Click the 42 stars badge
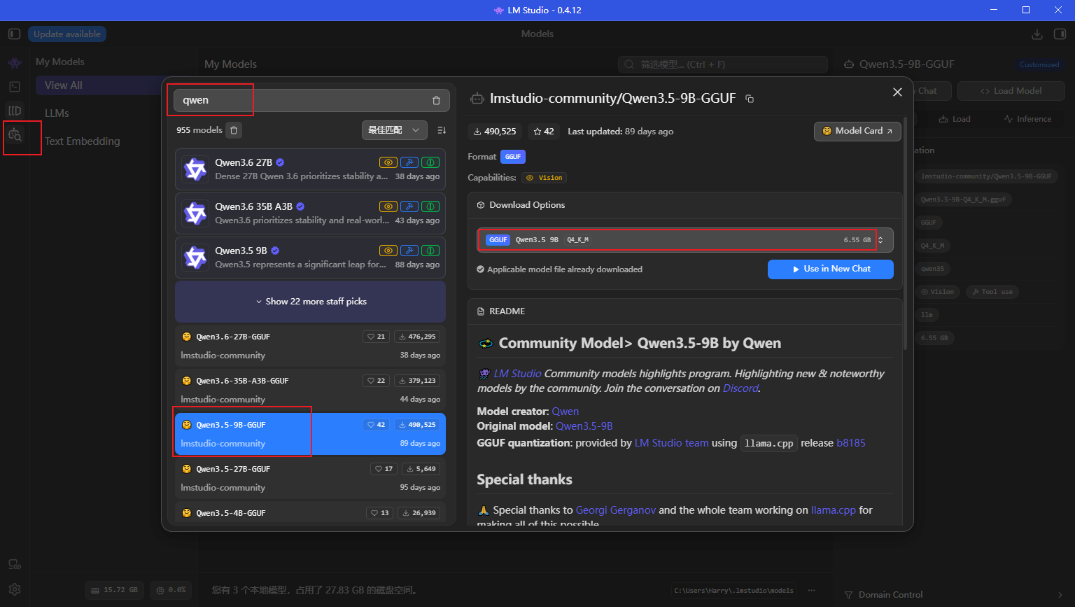This screenshot has height=607, width=1075. (544, 132)
